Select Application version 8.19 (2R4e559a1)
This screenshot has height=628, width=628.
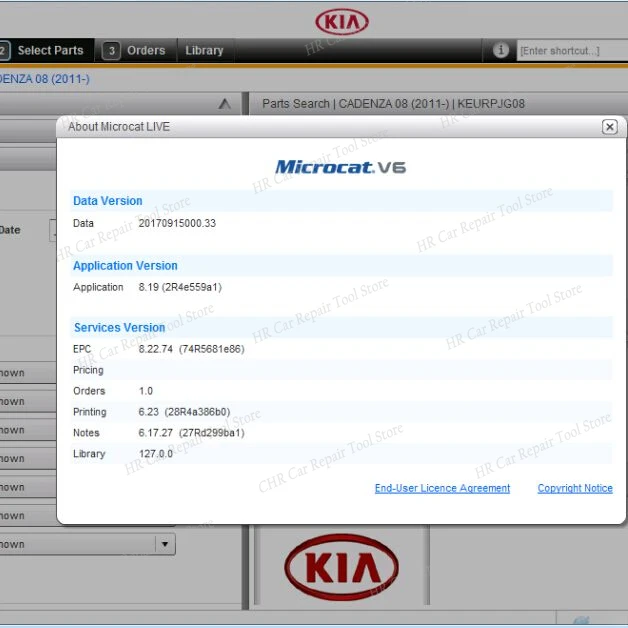[180, 287]
